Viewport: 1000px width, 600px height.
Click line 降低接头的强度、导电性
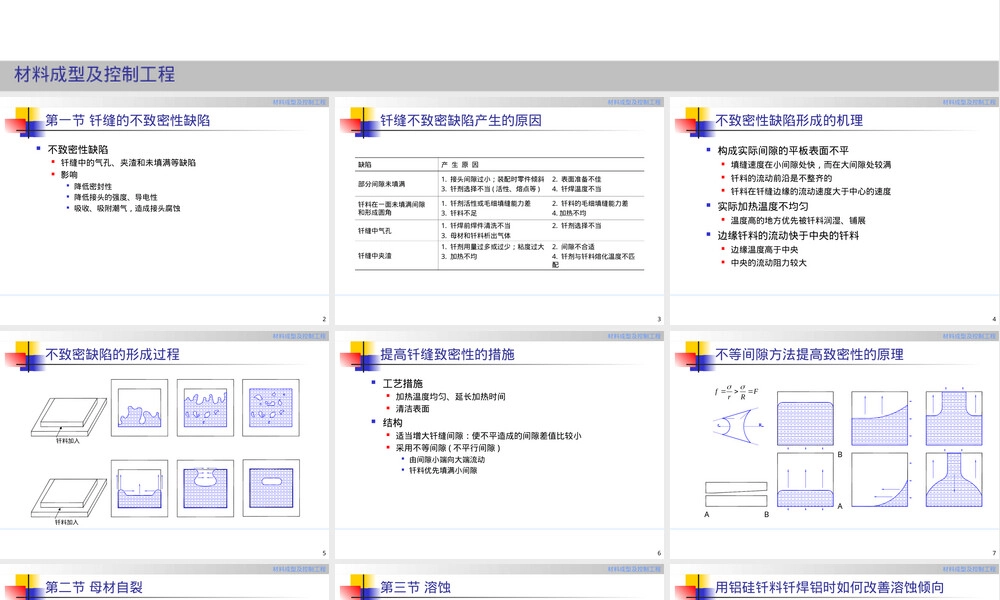coord(115,197)
